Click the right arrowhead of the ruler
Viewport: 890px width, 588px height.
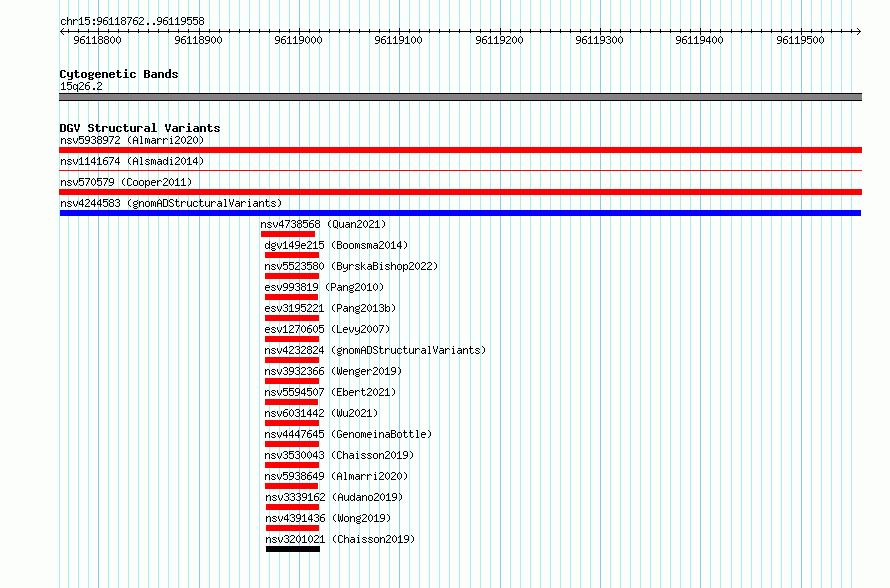pos(859,31)
